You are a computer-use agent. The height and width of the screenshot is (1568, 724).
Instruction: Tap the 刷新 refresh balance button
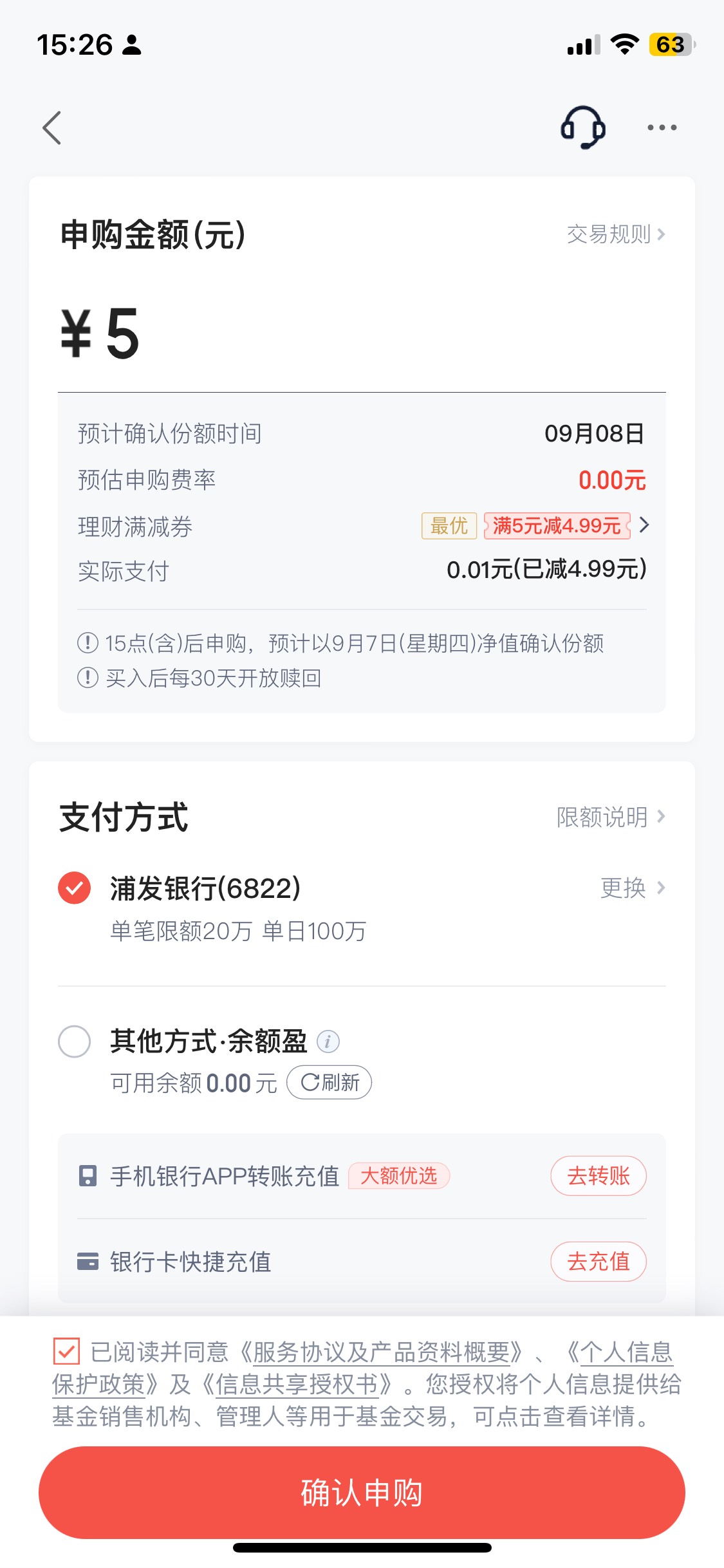pyautogui.click(x=329, y=1083)
